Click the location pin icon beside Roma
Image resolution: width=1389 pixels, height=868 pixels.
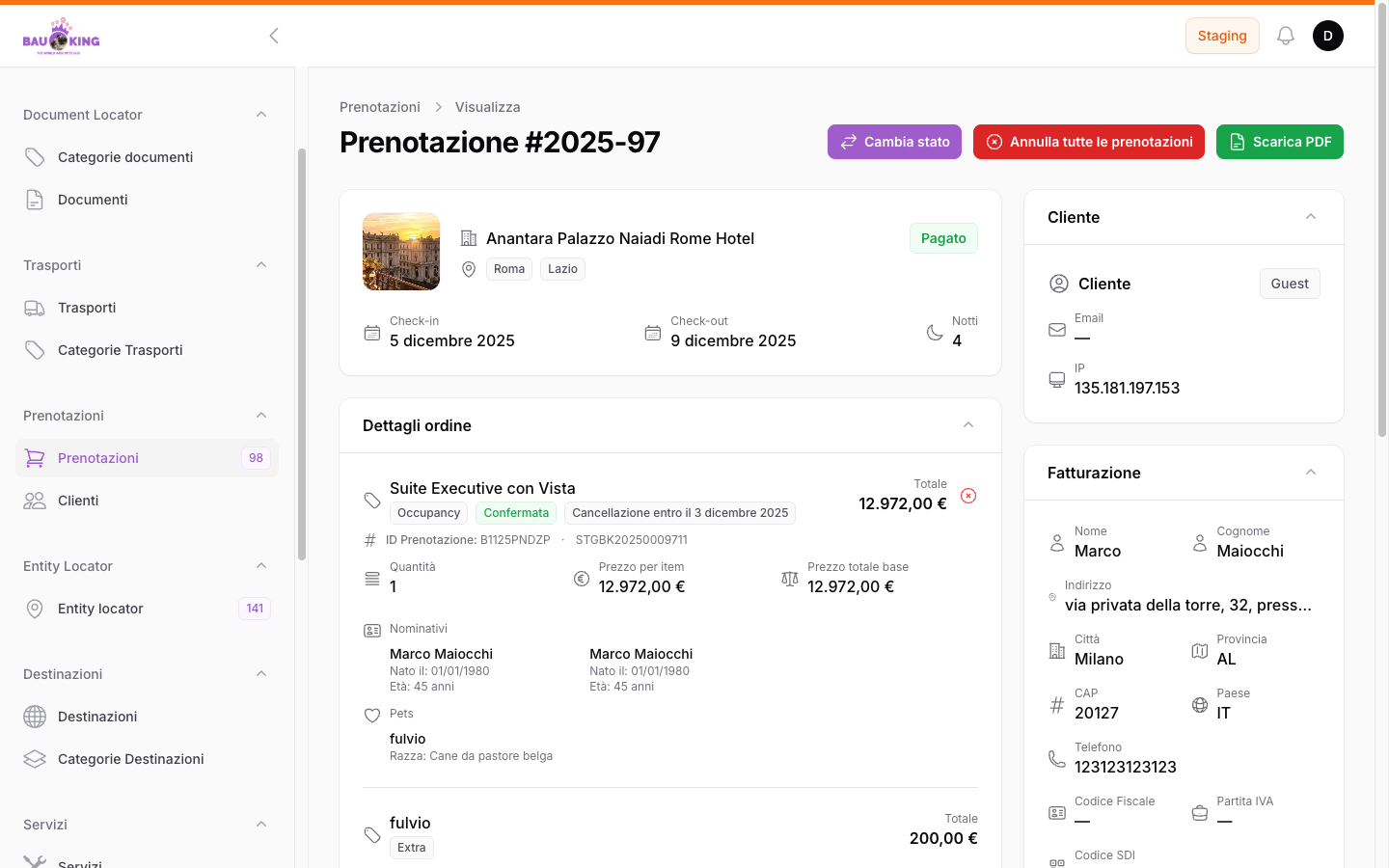pos(469,269)
